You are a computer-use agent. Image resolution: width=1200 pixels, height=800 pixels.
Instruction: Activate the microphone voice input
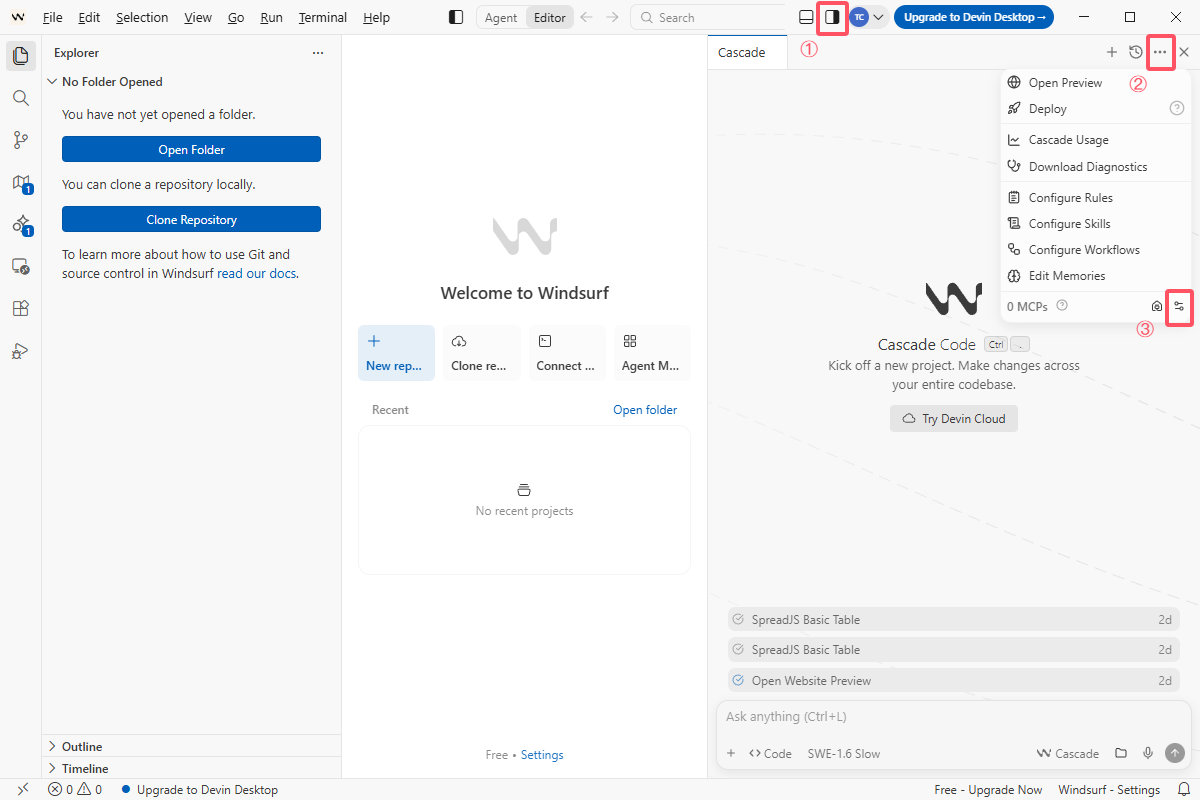click(1148, 753)
